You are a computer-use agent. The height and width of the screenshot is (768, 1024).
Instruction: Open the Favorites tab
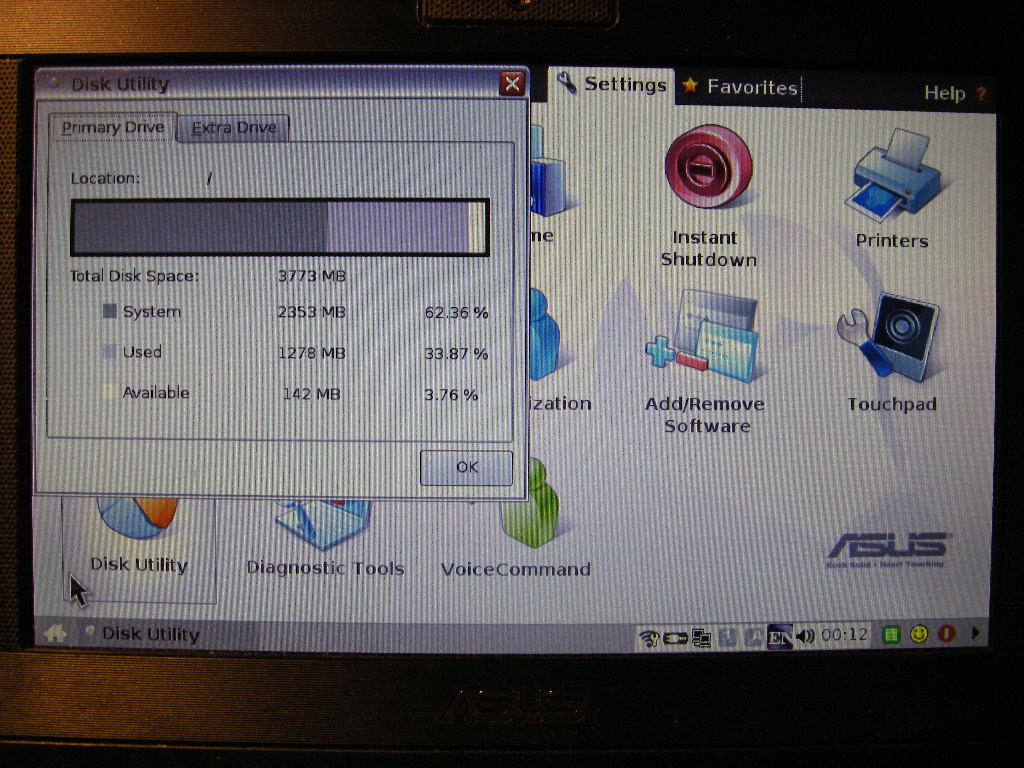pyautogui.click(x=740, y=87)
